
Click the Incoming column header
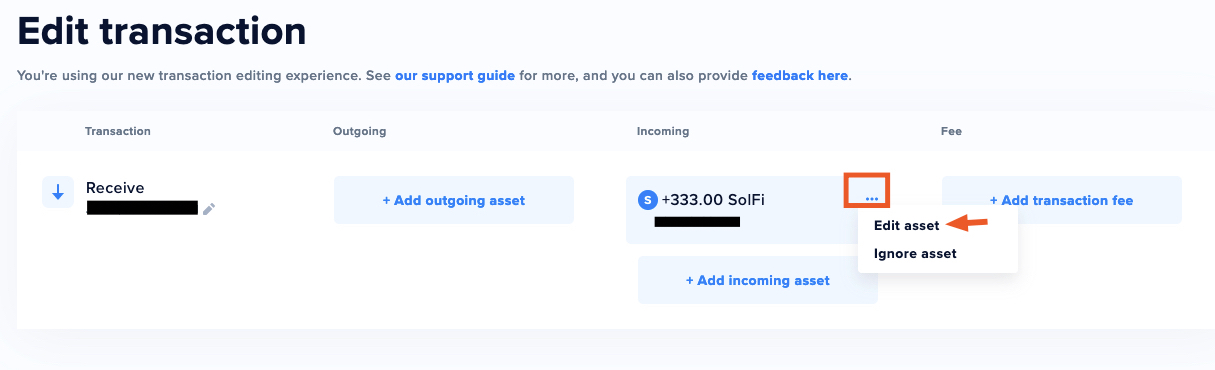coord(663,131)
